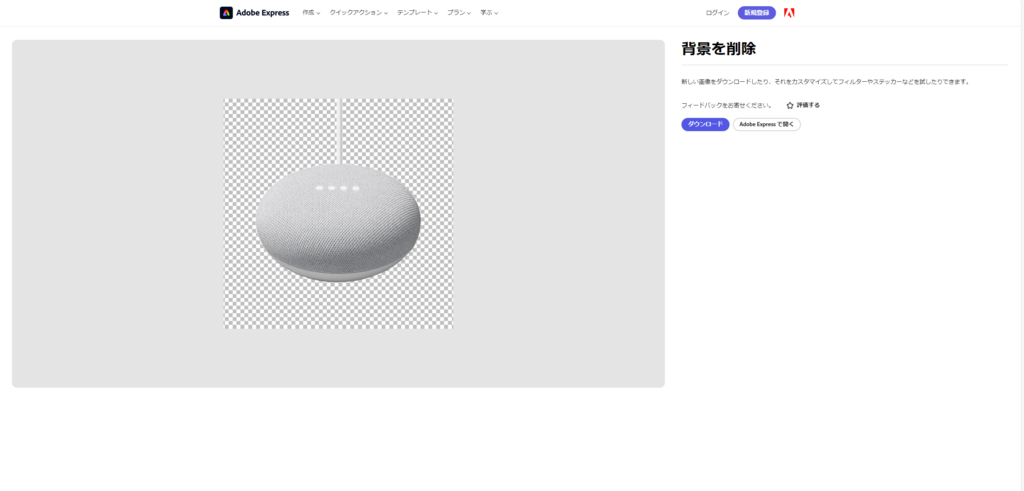The height and width of the screenshot is (491, 1024).
Task: Click the ログイン link
Action: pos(717,13)
